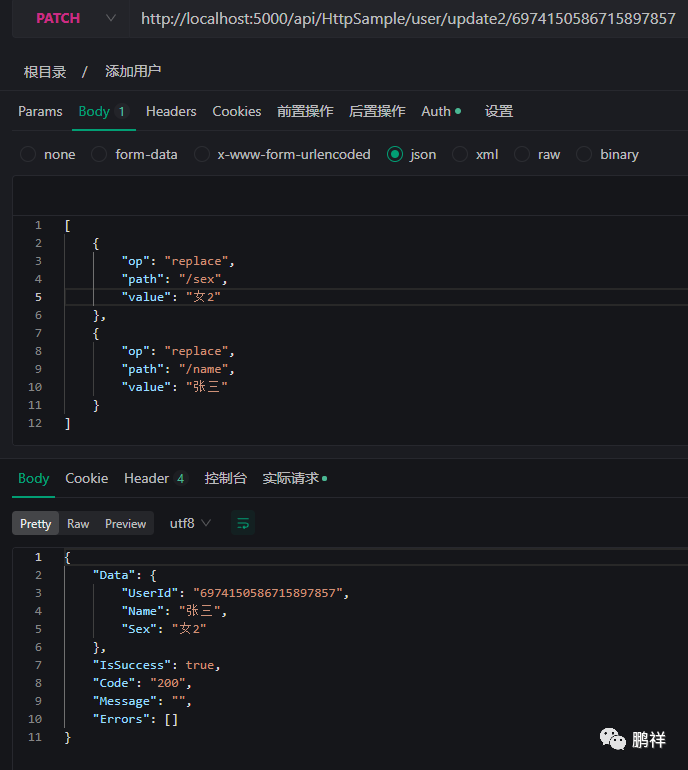Click the first "op": "replace" line
This screenshot has height=770, width=688.
178,261
